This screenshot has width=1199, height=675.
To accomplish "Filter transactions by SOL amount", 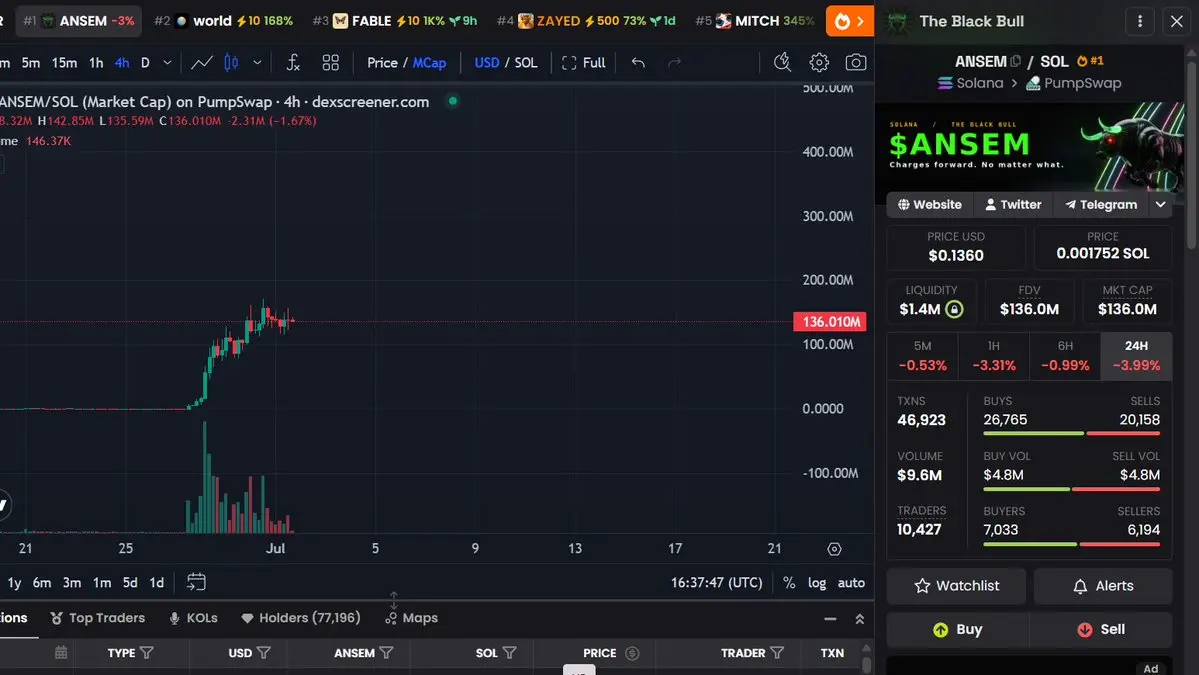I will pos(509,653).
